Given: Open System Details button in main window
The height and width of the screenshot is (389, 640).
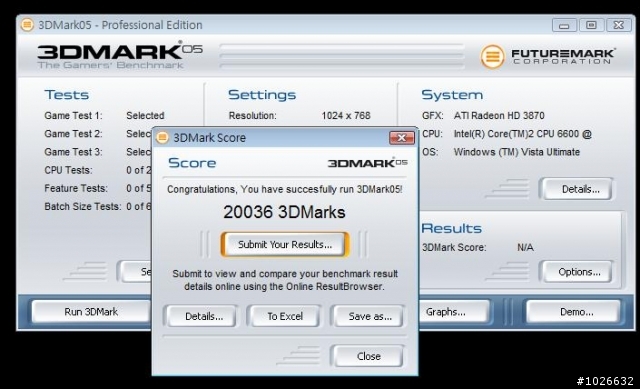Looking at the screenshot, I should (x=577, y=189).
